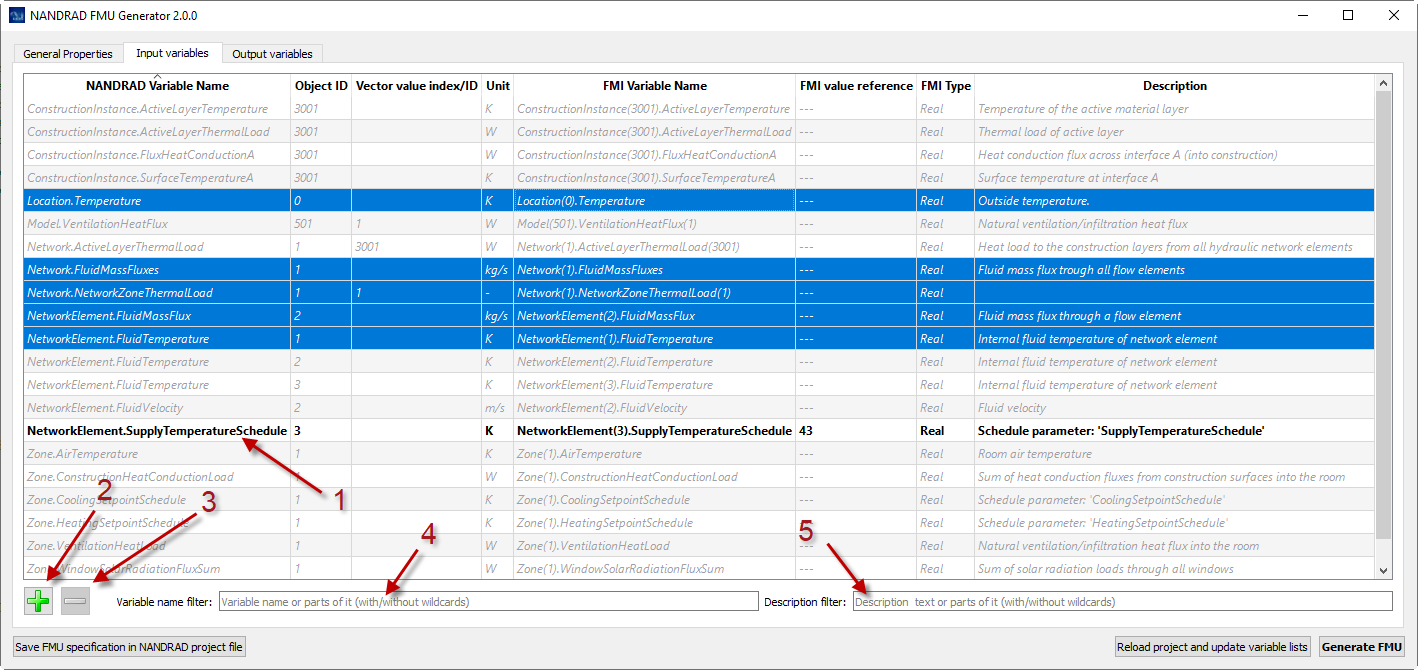Click FMI Variable Name column header
The image size is (1418, 670).
point(655,86)
